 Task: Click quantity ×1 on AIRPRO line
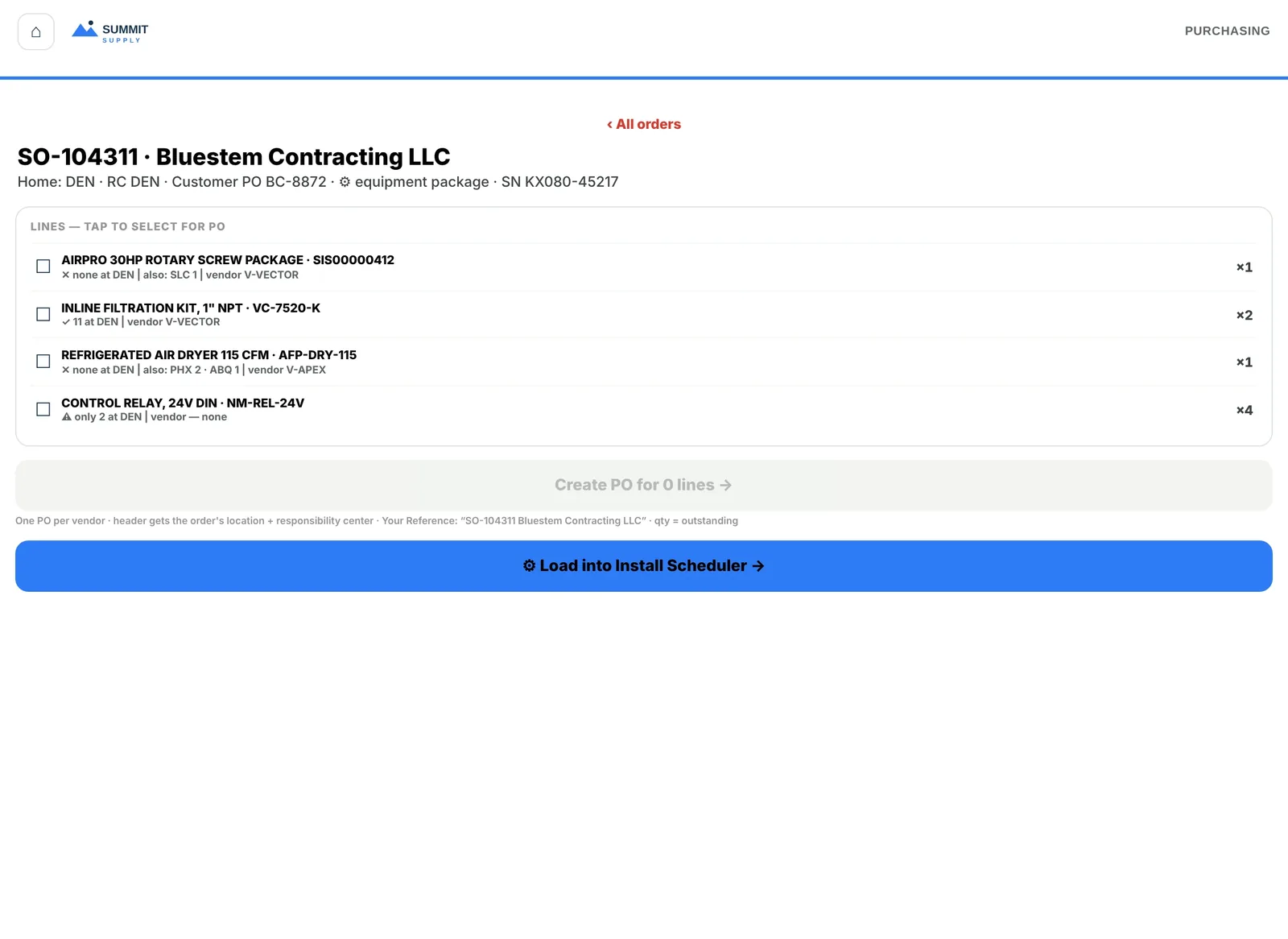[x=1245, y=267]
